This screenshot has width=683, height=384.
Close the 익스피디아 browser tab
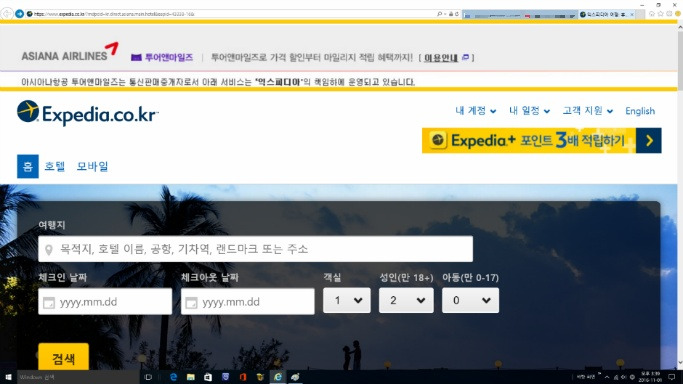coord(632,14)
